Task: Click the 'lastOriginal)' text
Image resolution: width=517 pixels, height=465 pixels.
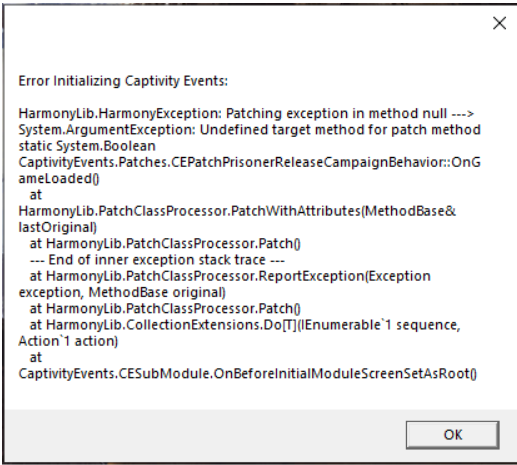Action: coord(57,227)
